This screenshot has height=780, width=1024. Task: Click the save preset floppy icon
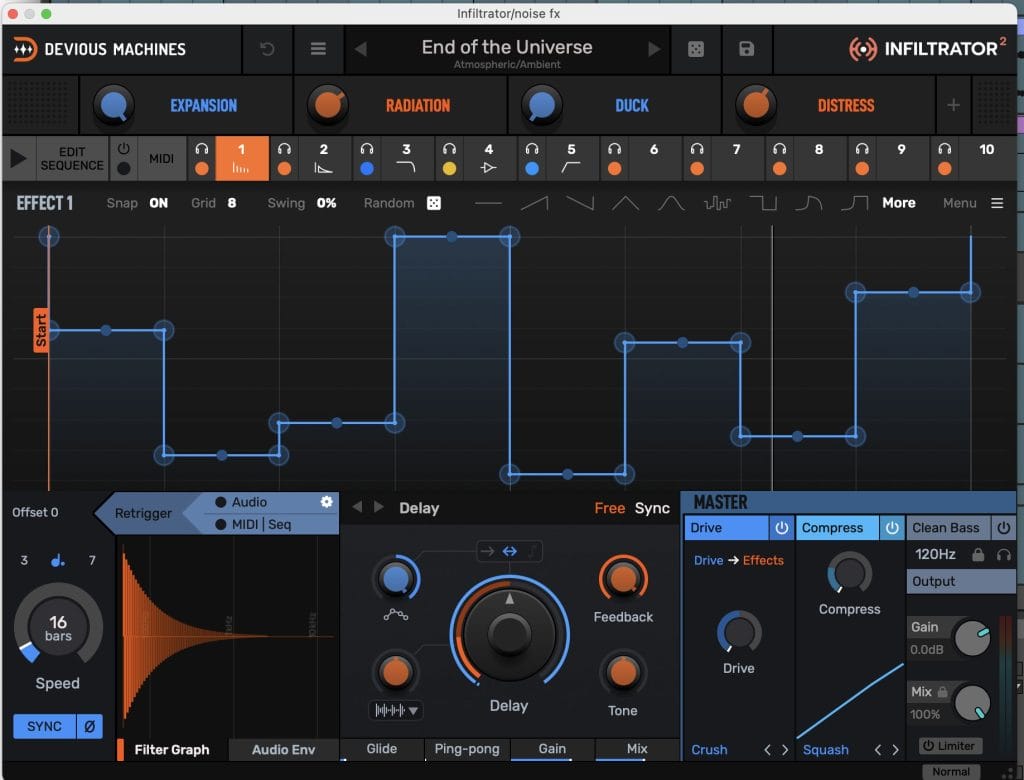pos(746,49)
